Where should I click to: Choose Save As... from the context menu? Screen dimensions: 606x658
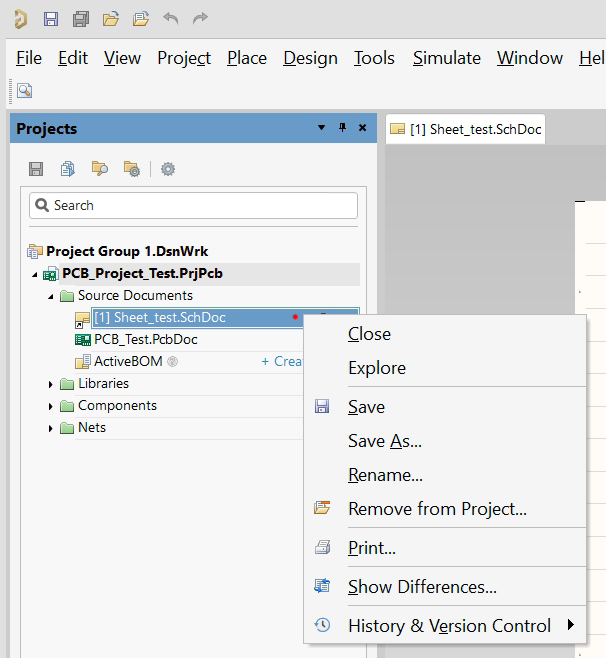(445, 441)
